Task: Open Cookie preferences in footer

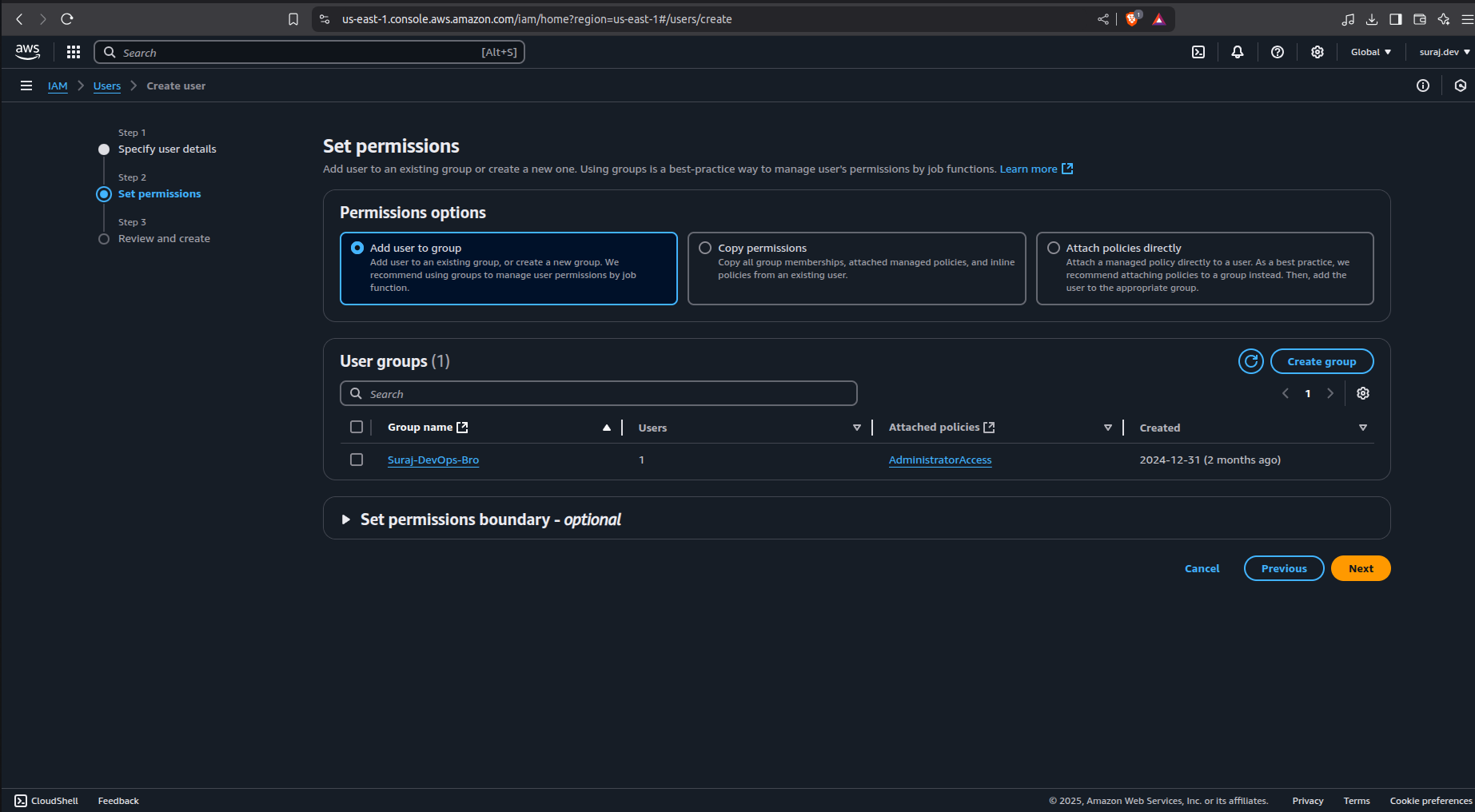Action: point(1431,801)
